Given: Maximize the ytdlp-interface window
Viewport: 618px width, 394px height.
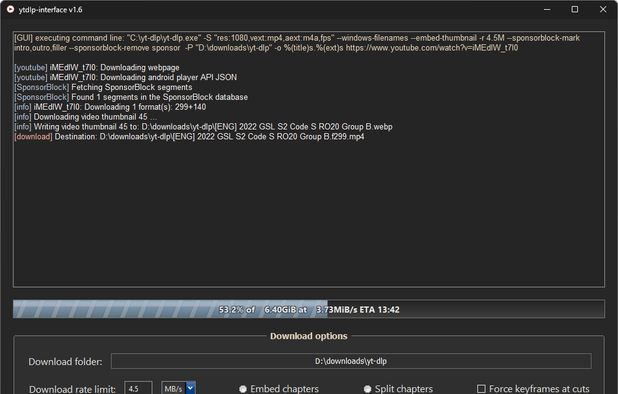Looking at the screenshot, I should pos(575,9).
